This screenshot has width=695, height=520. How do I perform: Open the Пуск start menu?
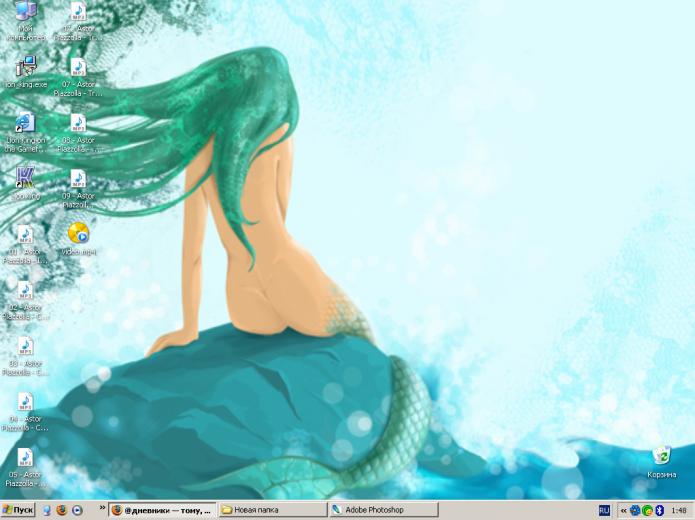click(x=18, y=510)
